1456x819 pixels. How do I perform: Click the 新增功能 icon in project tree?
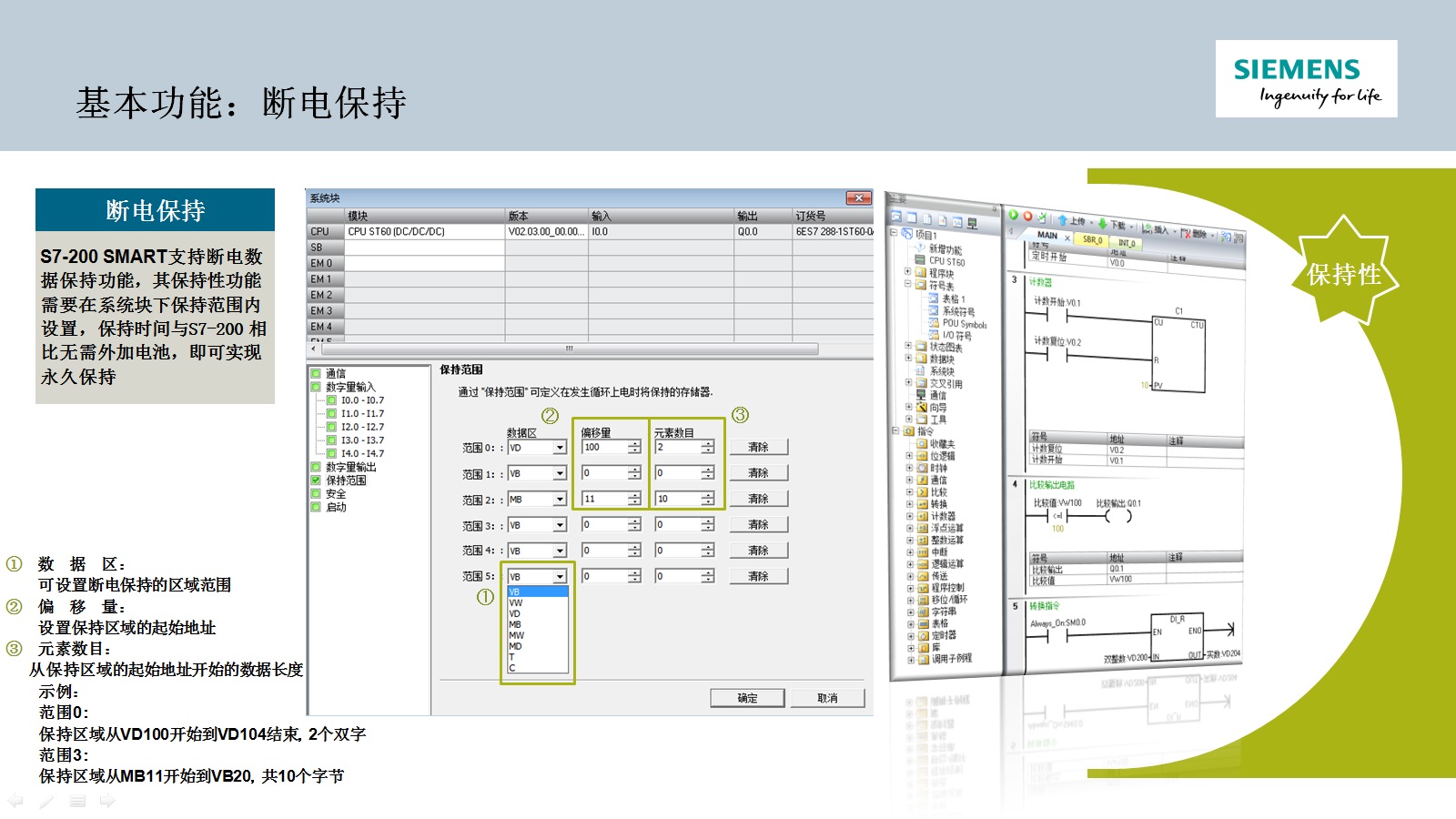click(920, 248)
